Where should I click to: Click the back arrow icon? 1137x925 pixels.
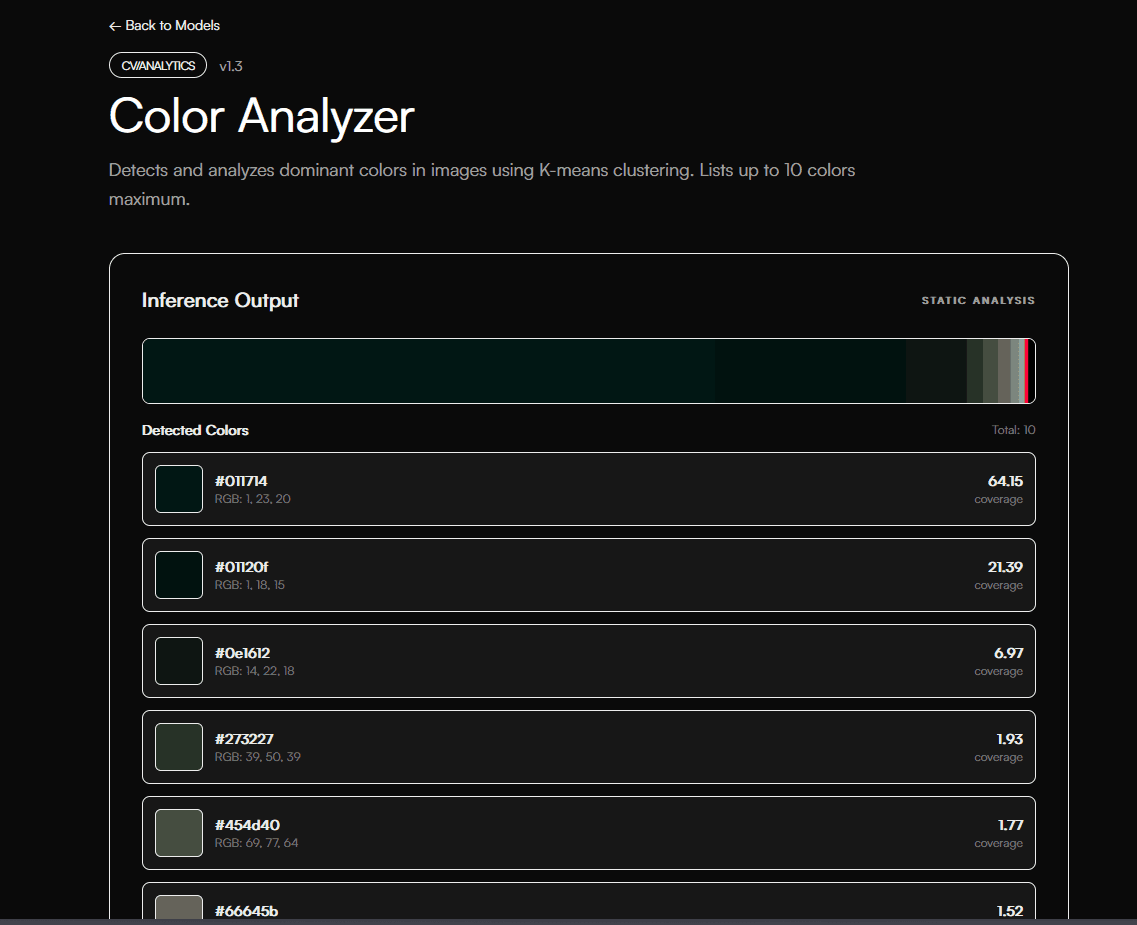[x=115, y=26]
